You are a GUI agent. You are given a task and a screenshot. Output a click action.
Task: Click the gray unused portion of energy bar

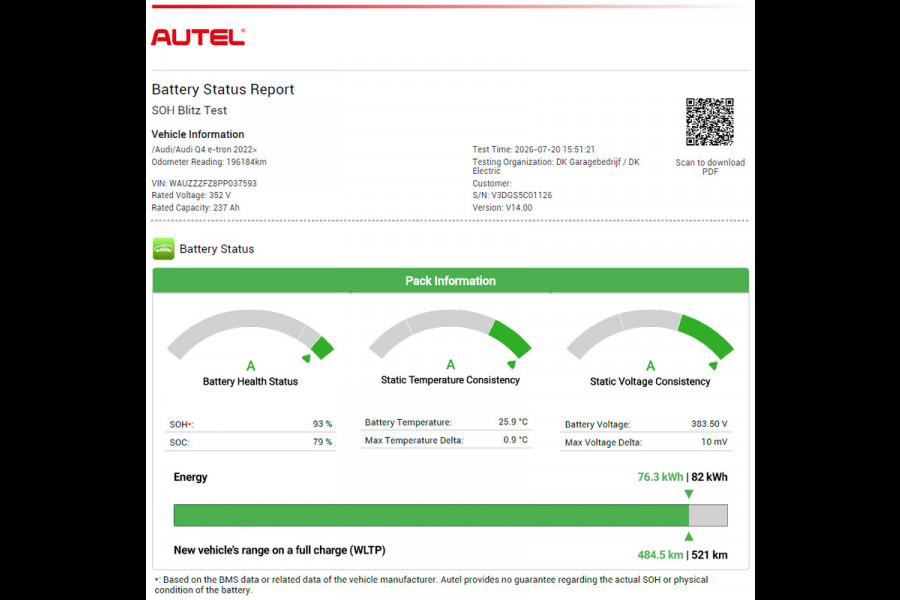(708, 515)
